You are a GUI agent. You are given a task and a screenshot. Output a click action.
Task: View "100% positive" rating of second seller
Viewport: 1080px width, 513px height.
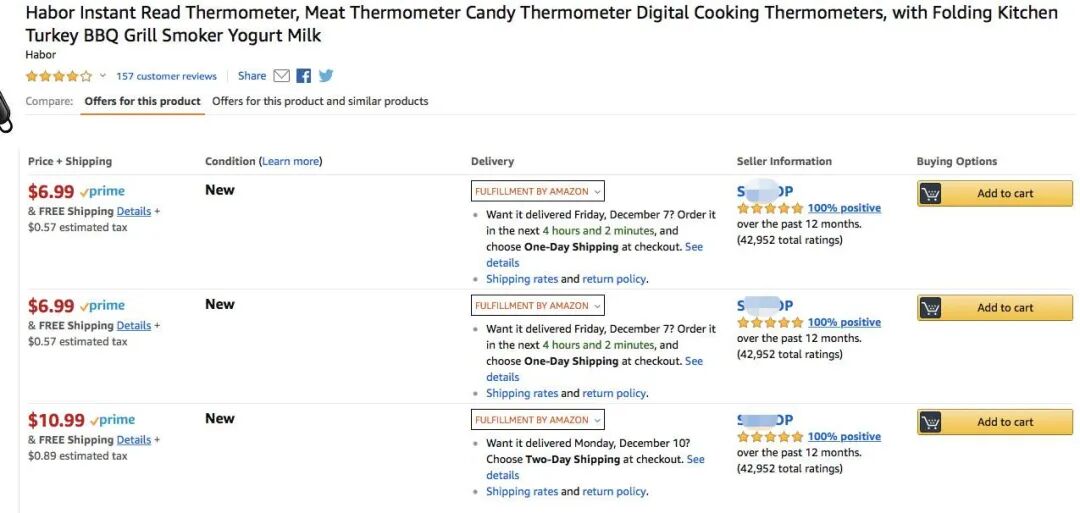(844, 322)
